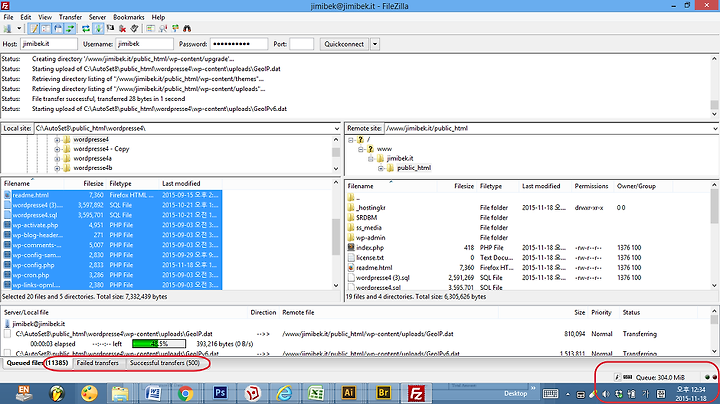
Task: Toggle the message log display
Action: point(34,28)
